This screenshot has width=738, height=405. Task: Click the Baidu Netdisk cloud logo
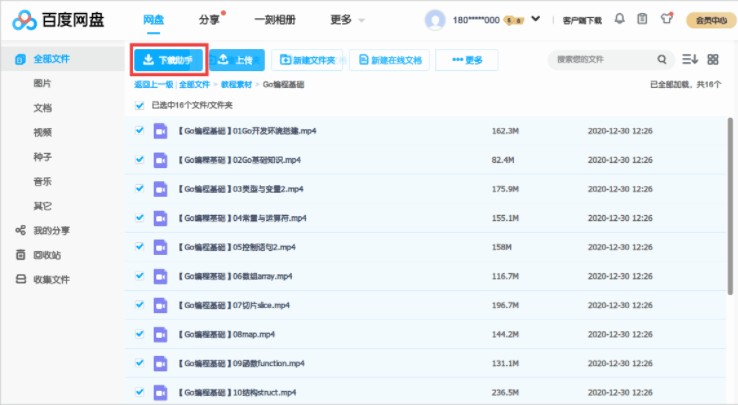(24, 20)
